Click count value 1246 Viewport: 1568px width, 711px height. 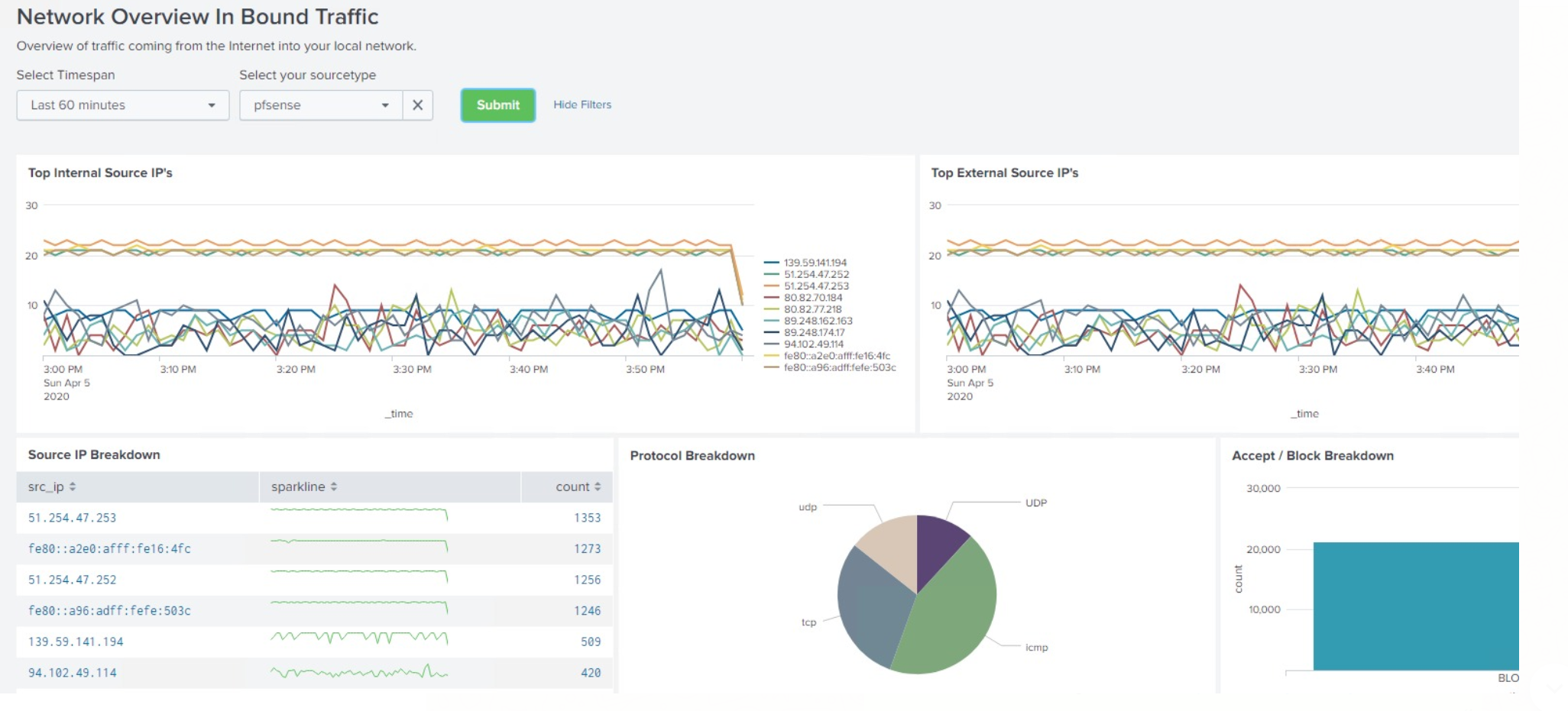point(588,611)
